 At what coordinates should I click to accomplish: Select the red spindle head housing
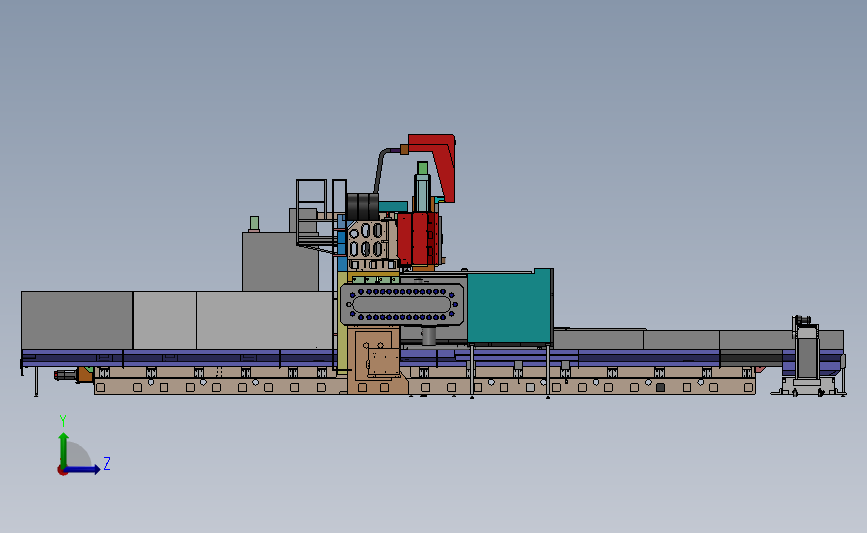[418, 239]
